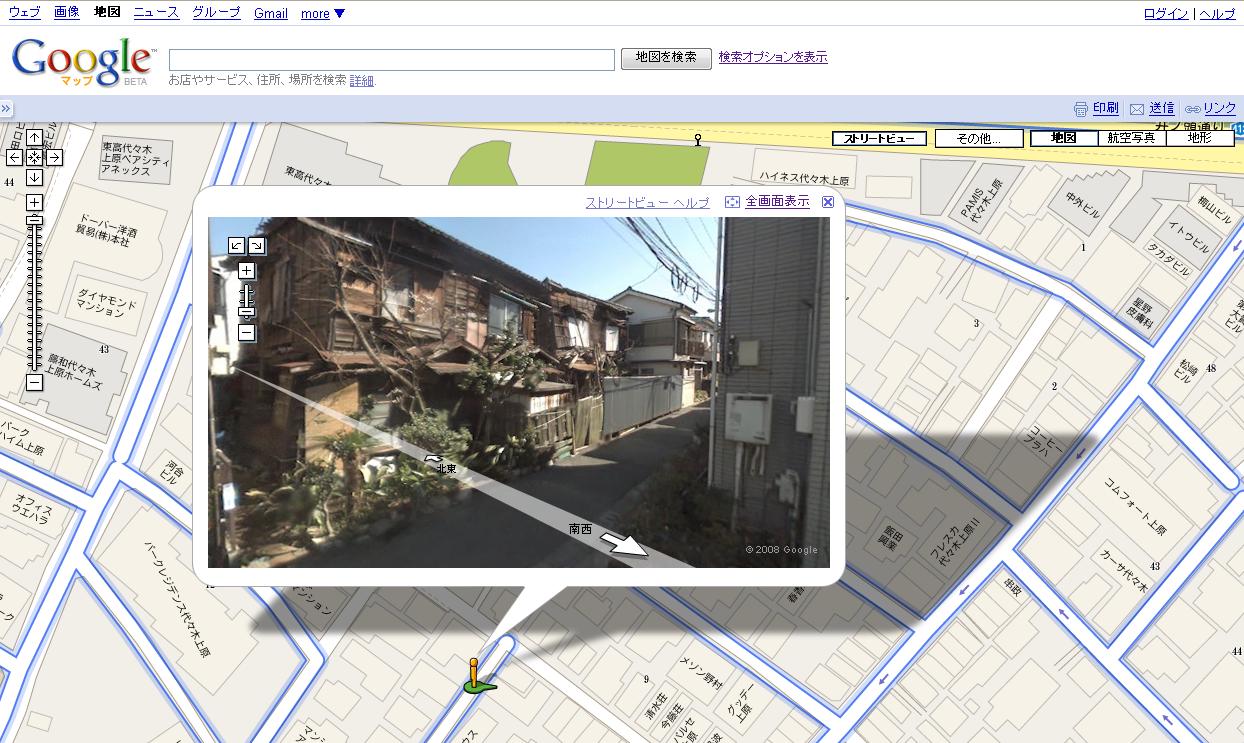Click the Street View zoom slider handle

246,313
